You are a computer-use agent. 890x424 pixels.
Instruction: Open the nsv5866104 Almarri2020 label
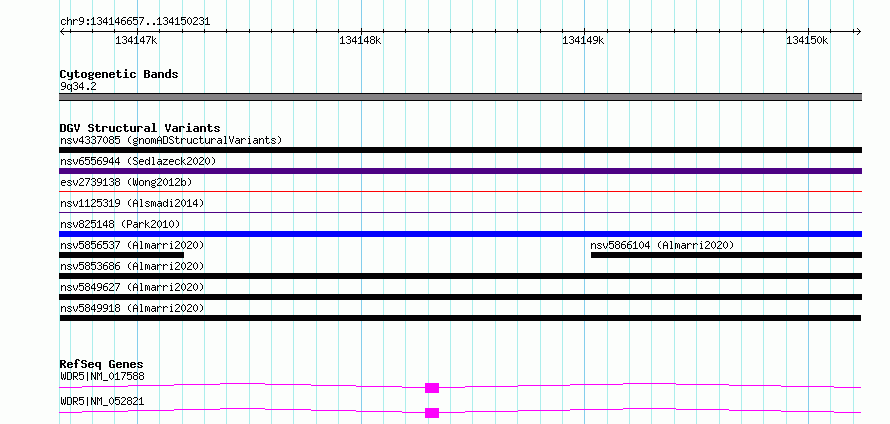[x=662, y=245]
